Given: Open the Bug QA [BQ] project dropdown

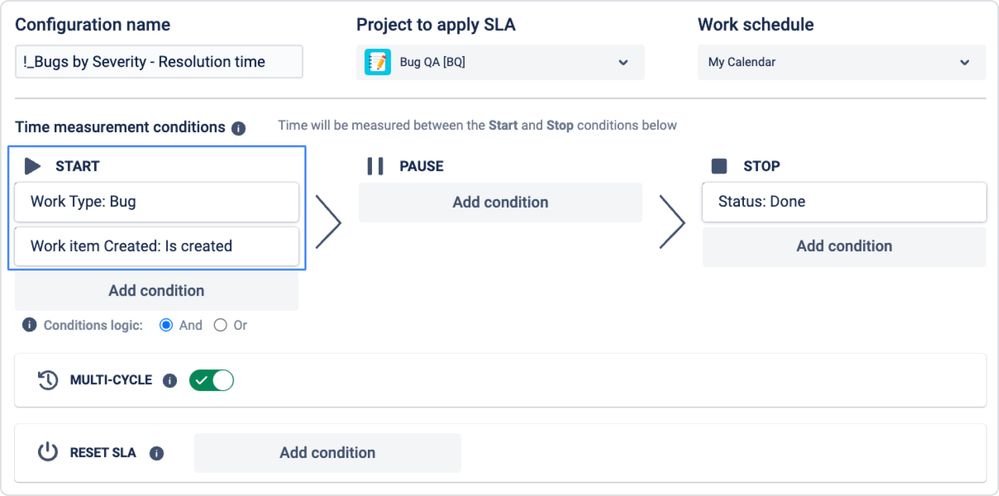Looking at the screenshot, I should click(x=500, y=62).
